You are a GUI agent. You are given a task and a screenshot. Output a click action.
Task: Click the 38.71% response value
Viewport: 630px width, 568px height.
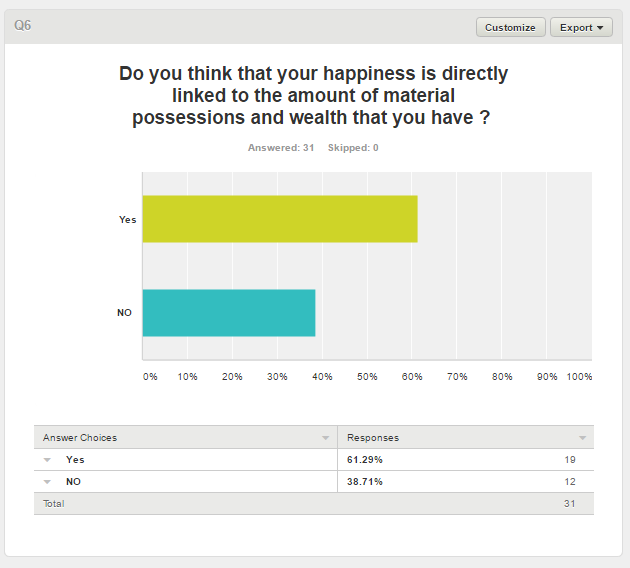pos(365,482)
